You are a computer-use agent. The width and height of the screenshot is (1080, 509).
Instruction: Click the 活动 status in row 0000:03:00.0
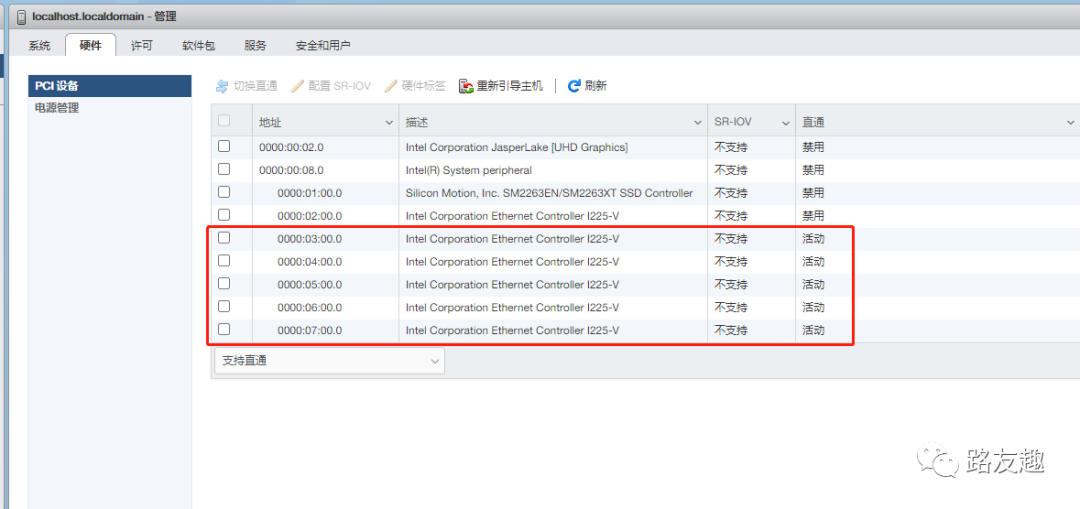point(813,239)
